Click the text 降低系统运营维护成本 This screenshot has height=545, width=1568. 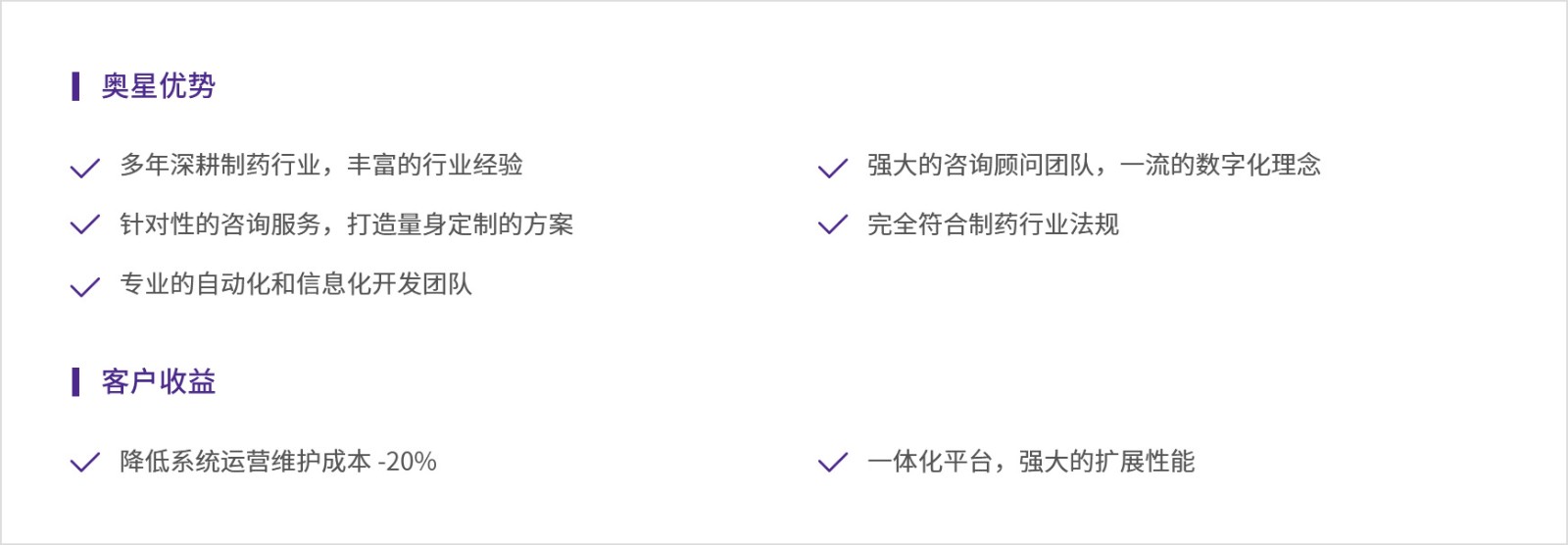pos(246,461)
